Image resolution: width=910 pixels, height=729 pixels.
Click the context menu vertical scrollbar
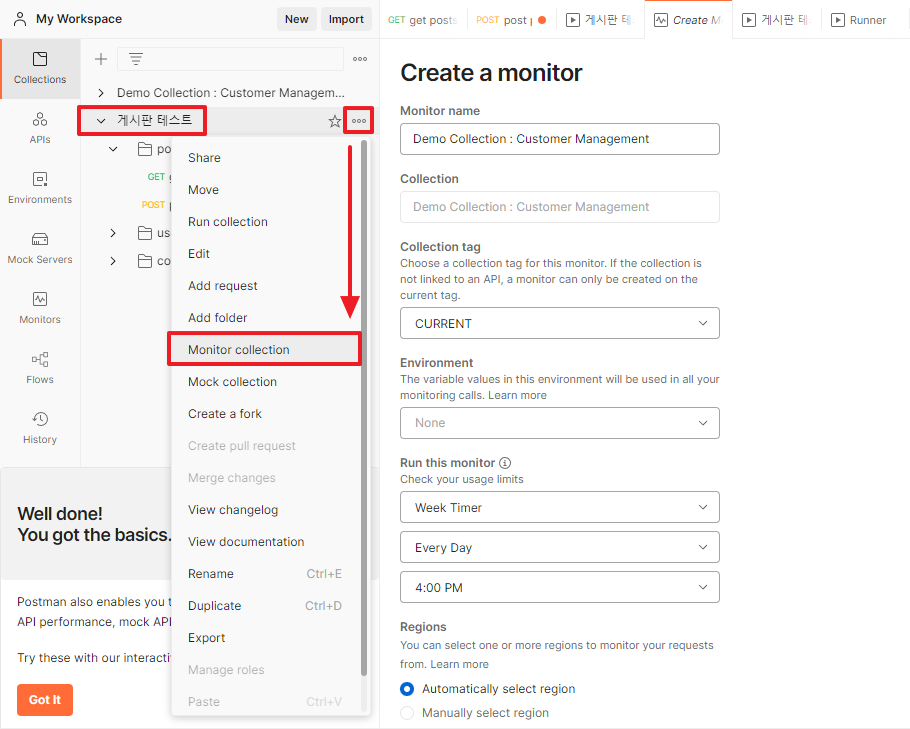point(364,407)
